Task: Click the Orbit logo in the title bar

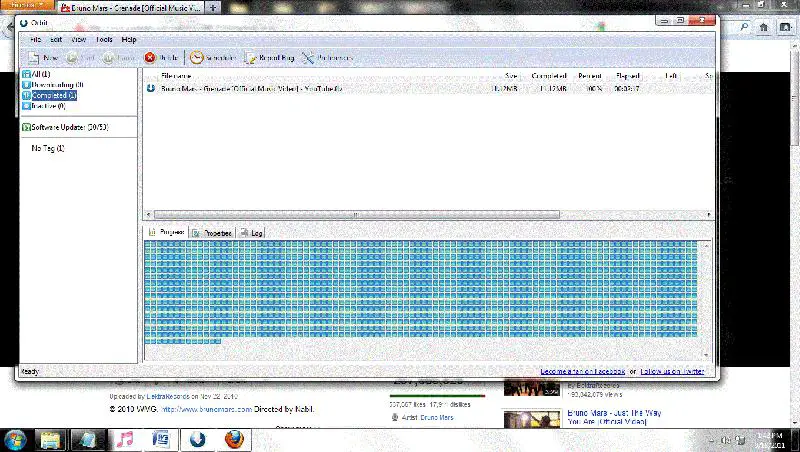Action: pos(23,22)
